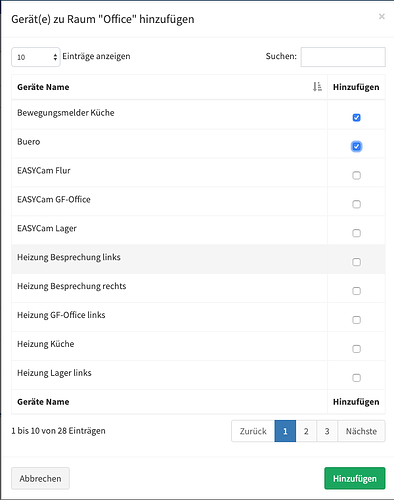Image resolution: width=394 pixels, height=500 pixels.
Task: Select Heizung GF-Office links row name
Action: click(x=61, y=315)
